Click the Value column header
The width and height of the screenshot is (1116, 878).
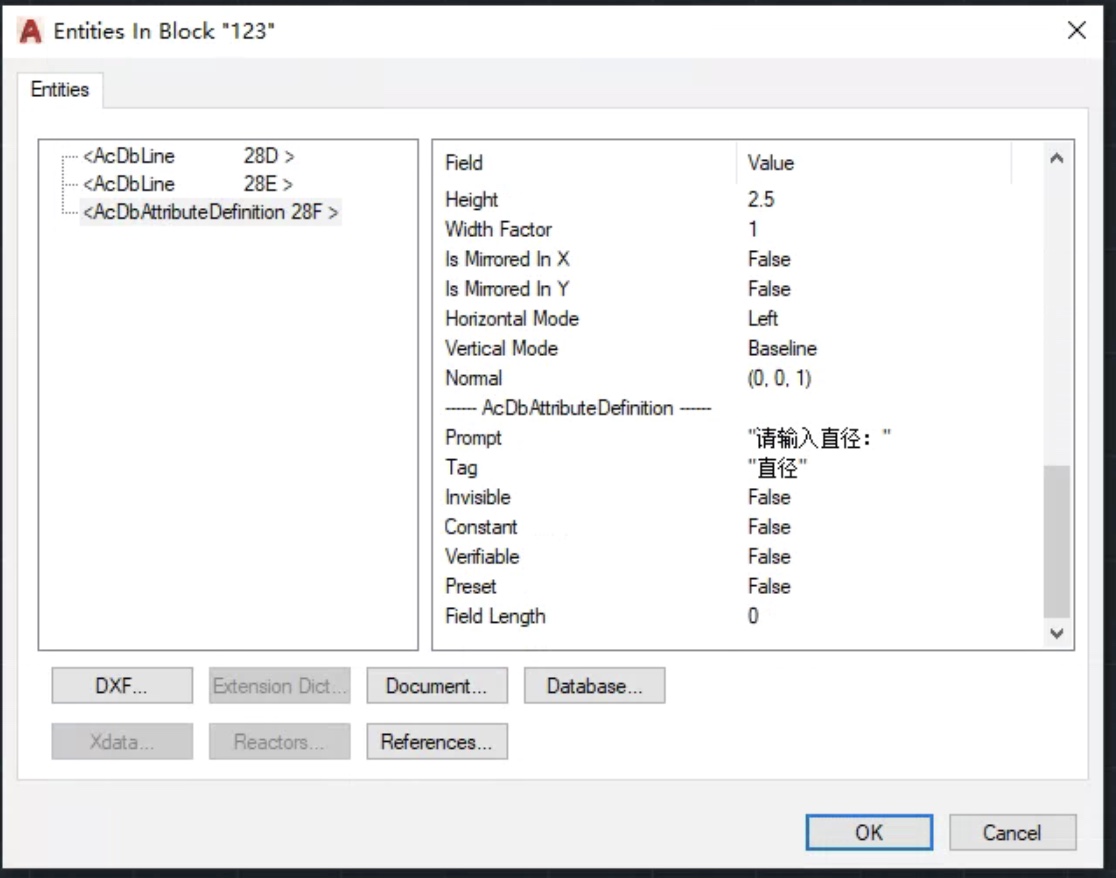(768, 163)
